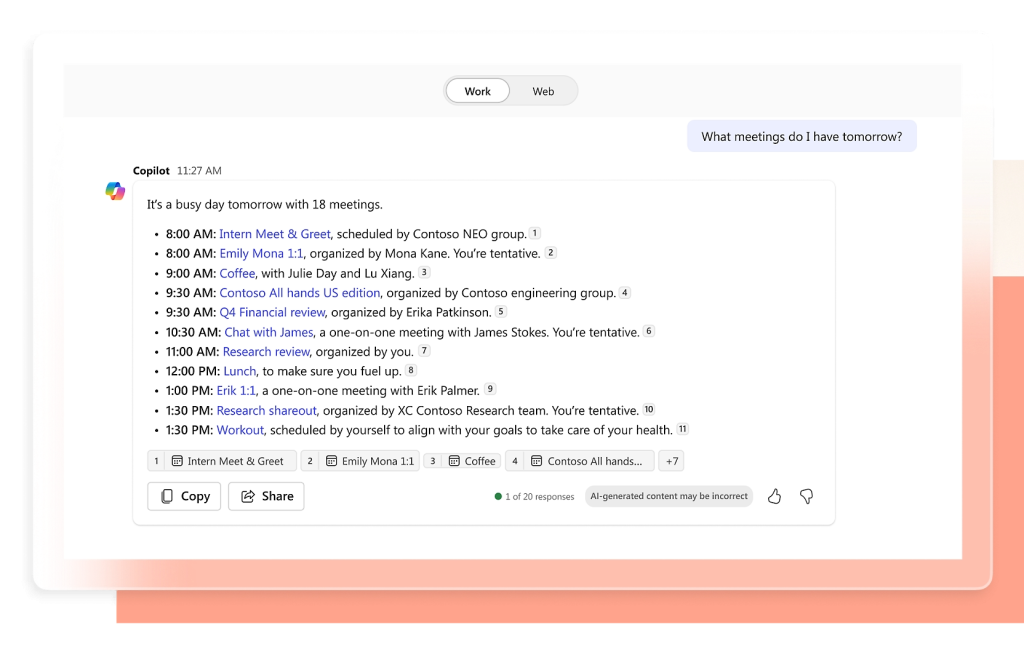Click citation marker 4 after engineering group
1024x657 pixels.
point(625,292)
